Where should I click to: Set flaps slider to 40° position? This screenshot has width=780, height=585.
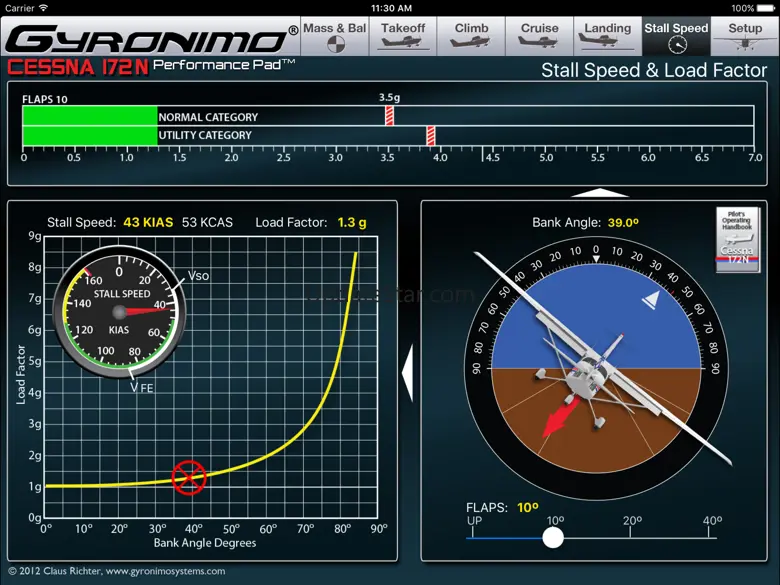tap(712, 538)
